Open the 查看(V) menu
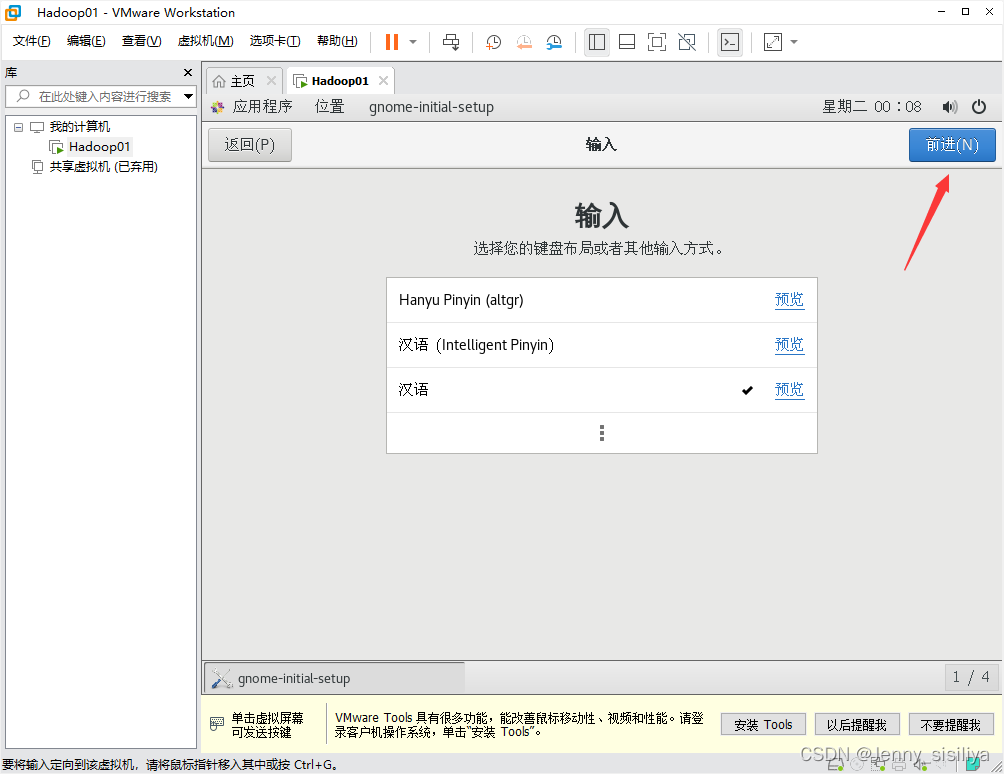The width and height of the screenshot is (1004, 774). pyautogui.click(x=142, y=41)
